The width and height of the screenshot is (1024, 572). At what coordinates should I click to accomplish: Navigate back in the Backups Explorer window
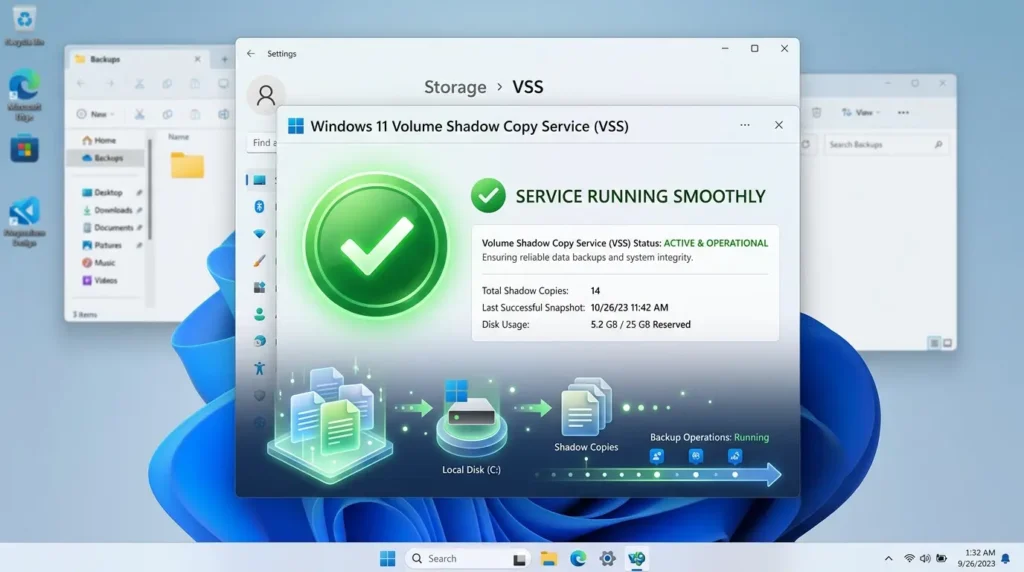click(81, 84)
